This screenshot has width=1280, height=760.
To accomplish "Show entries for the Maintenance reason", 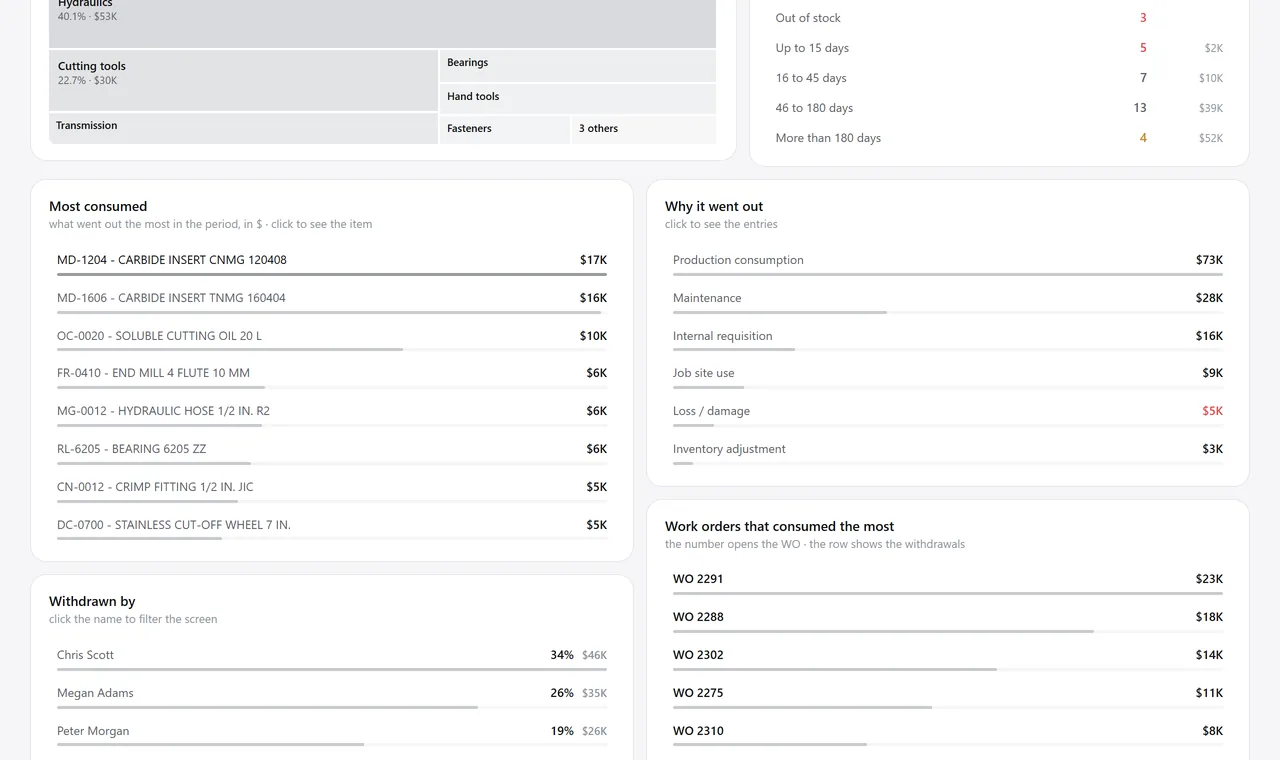I will (948, 300).
